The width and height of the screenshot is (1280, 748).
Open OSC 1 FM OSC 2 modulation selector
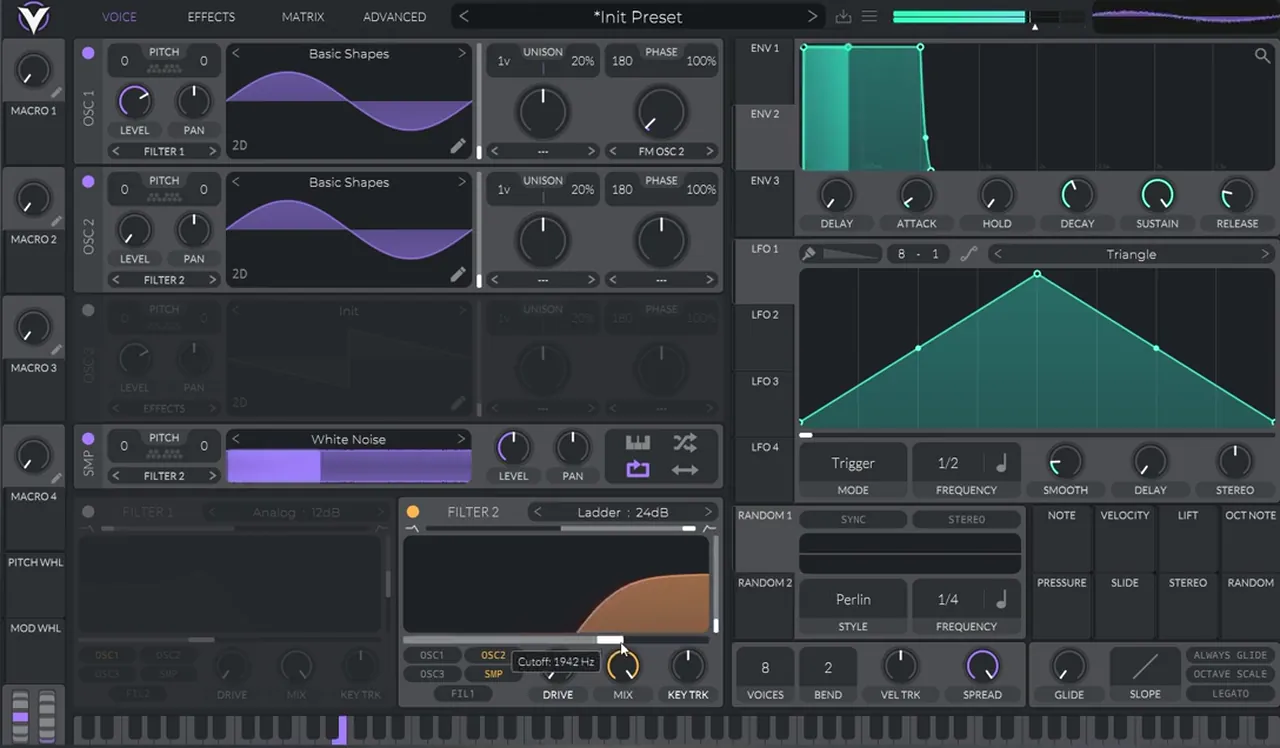[x=661, y=151]
